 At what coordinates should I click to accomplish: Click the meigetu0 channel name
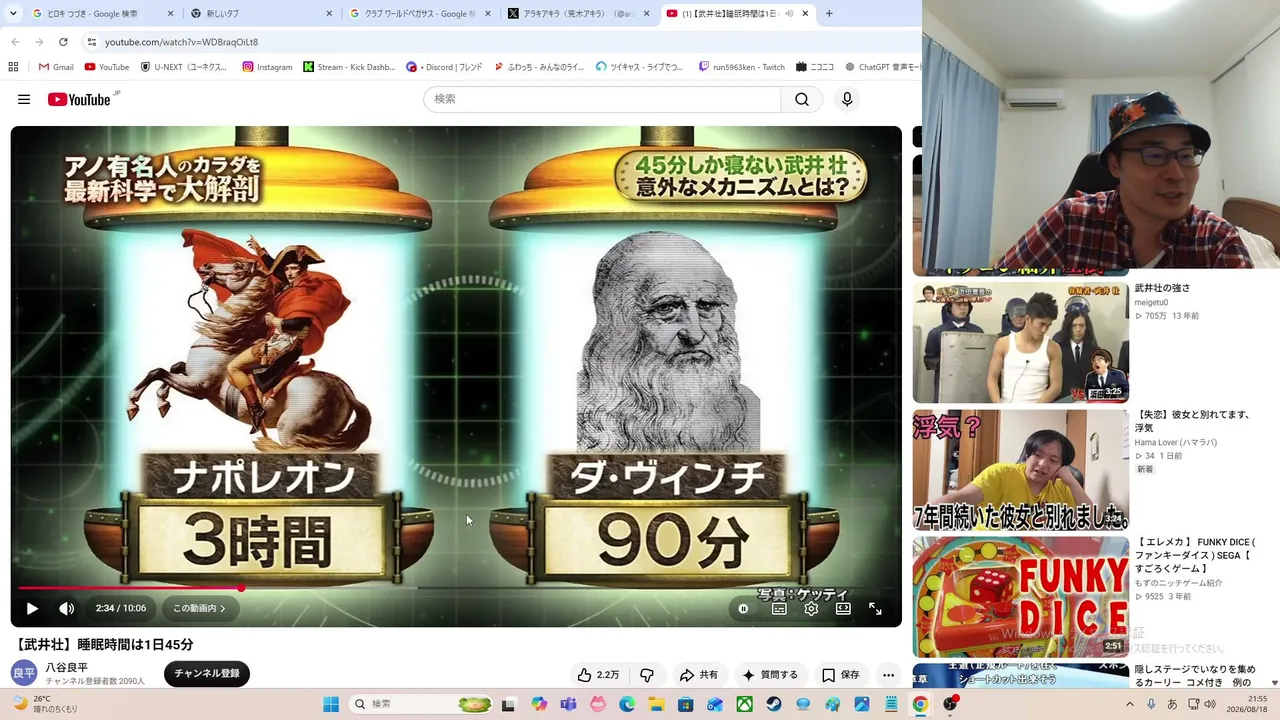[x=1151, y=302]
